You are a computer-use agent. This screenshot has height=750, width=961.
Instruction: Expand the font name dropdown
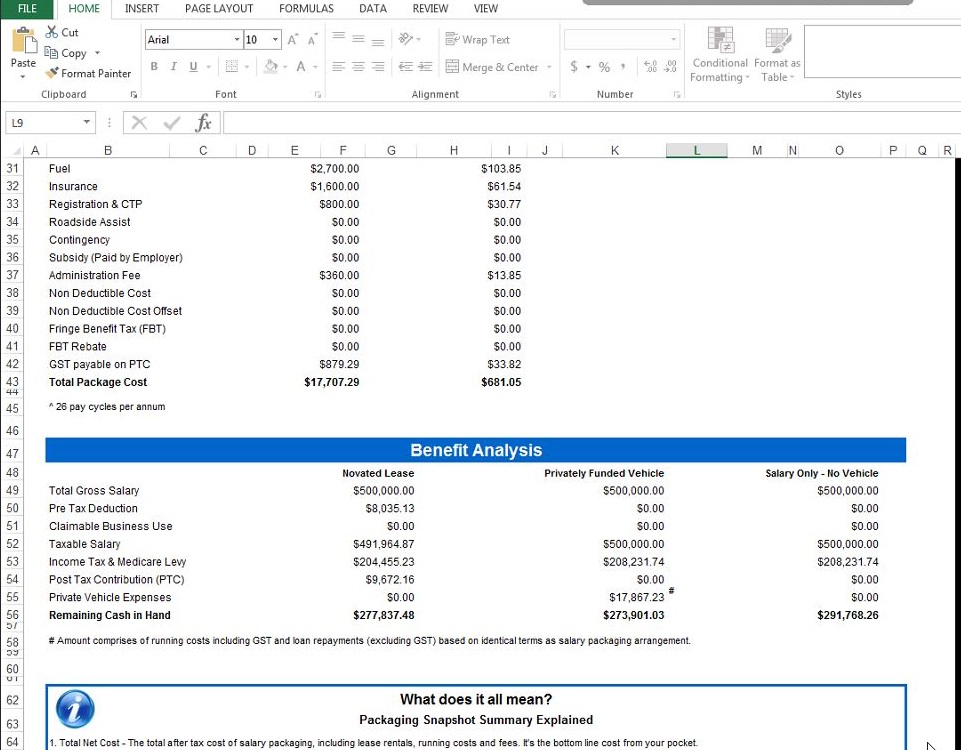coord(237,40)
